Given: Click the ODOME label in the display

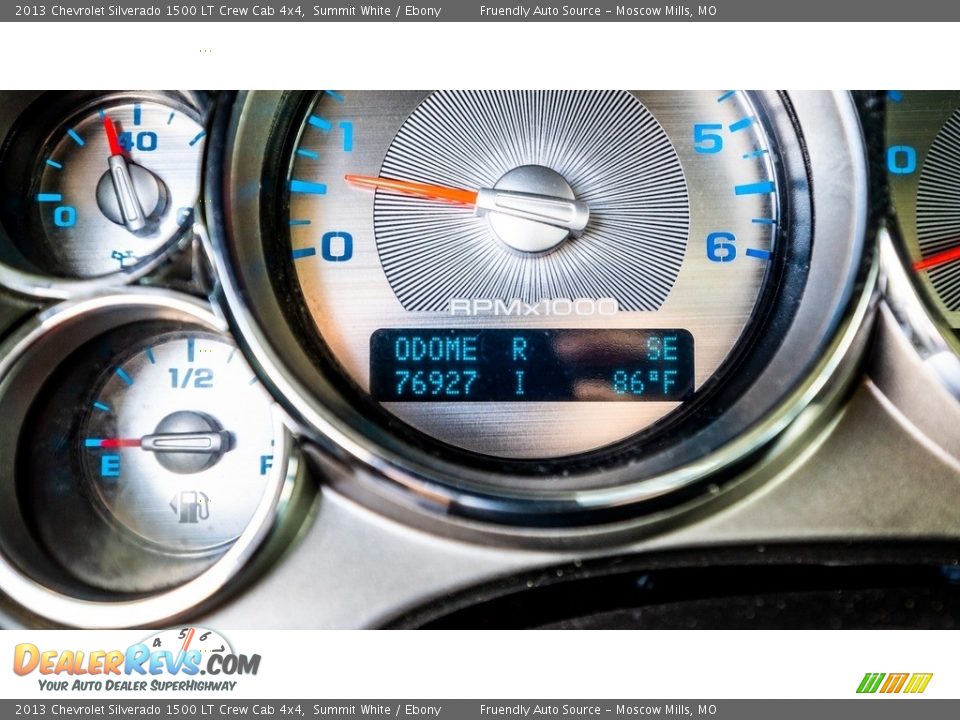Looking at the screenshot, I should click(x=436, y=349).
